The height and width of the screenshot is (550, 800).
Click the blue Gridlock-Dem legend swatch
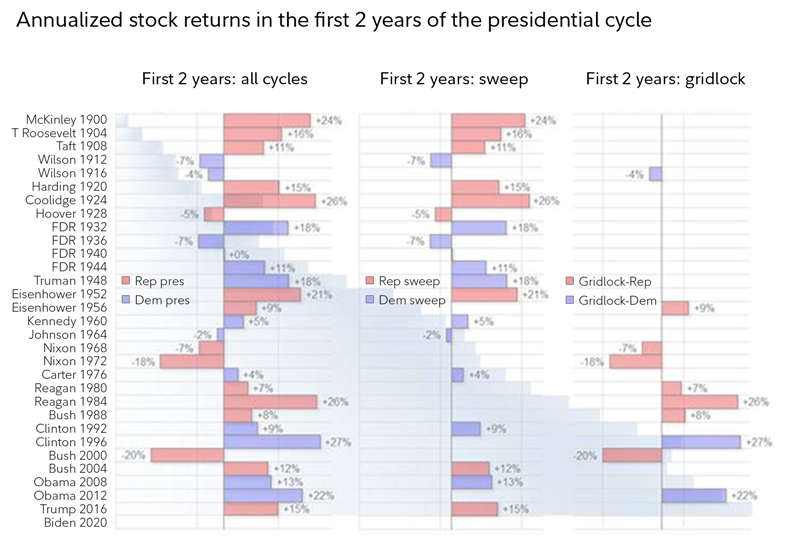click(x=571, y=299)
